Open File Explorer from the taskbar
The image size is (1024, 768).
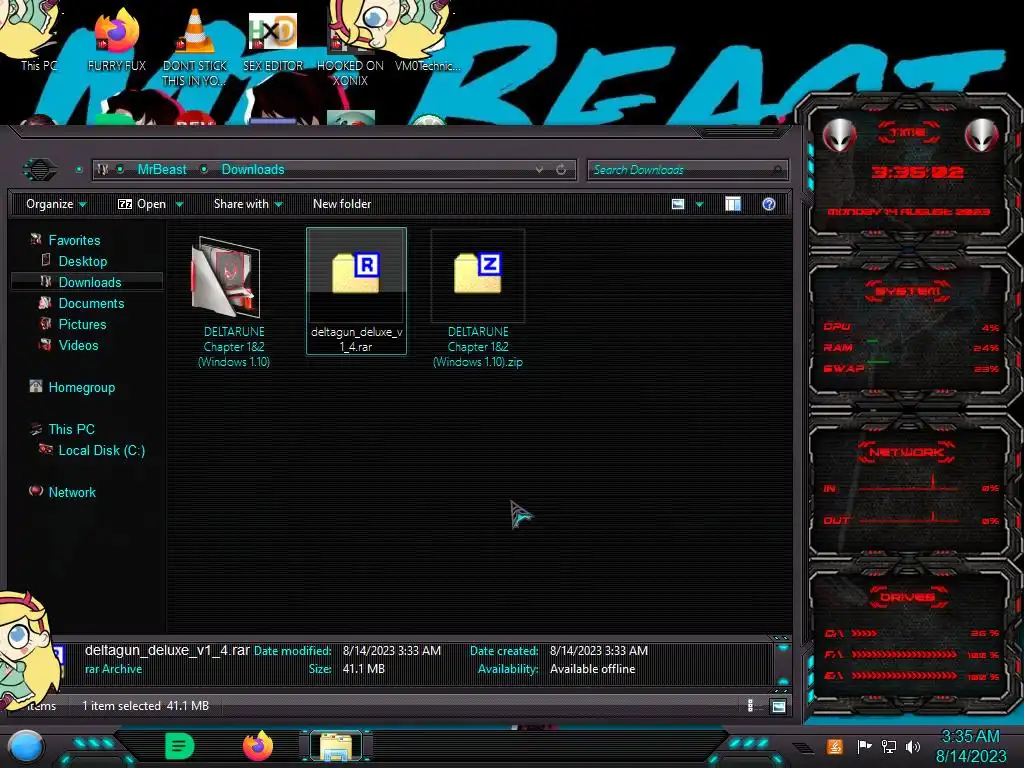336,747
